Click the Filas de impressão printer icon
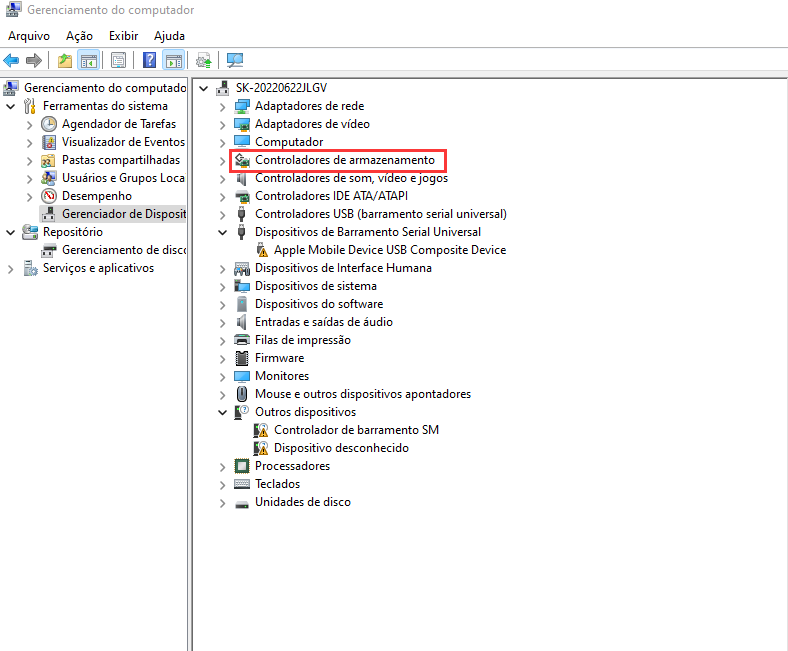 242,340
